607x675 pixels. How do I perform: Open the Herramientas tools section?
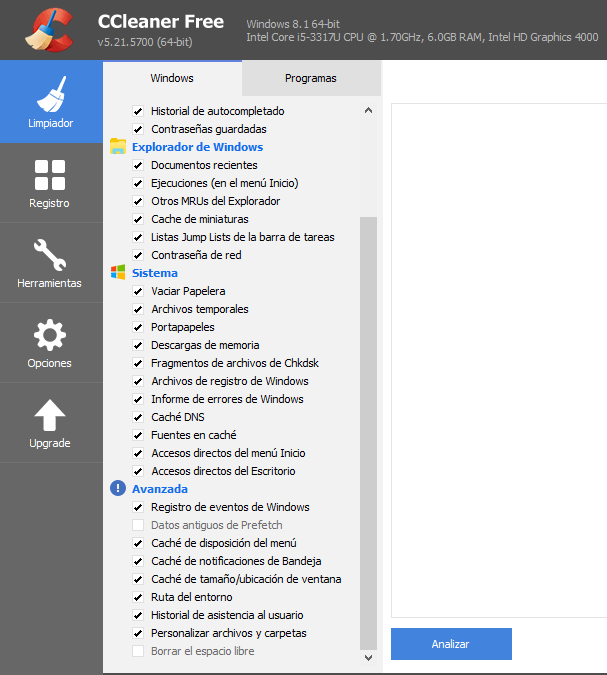pos(51,263)
